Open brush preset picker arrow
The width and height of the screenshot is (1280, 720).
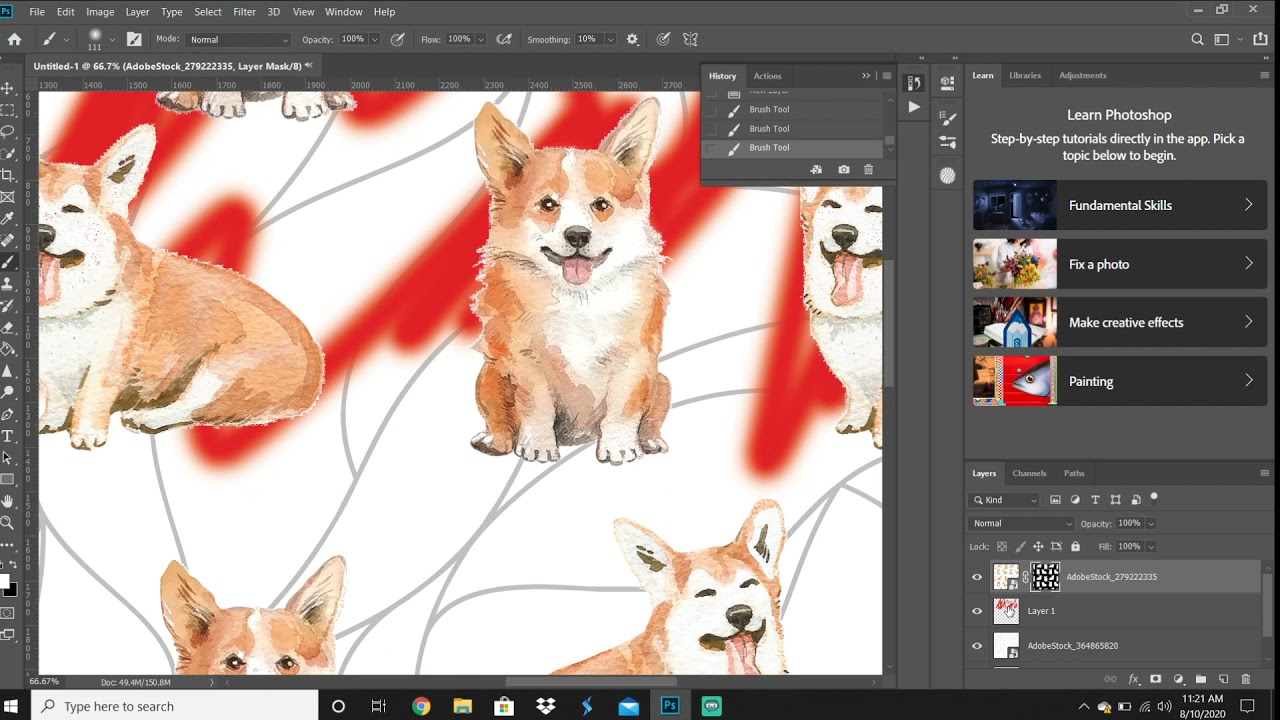point(111,39)
